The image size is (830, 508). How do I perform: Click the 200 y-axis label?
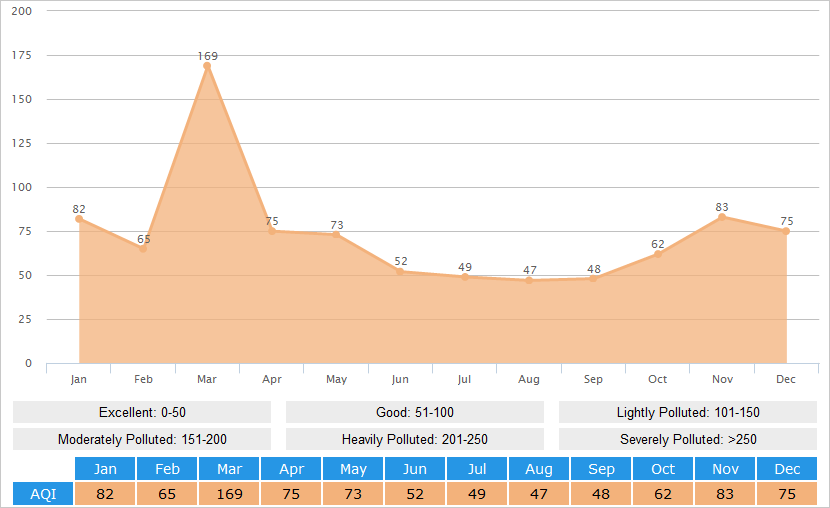click(22, 11)
